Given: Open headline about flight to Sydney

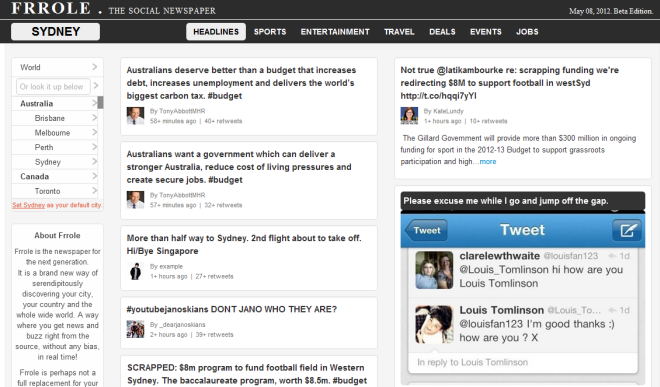Looking at the screenshot, I should (x=244, y=244).
